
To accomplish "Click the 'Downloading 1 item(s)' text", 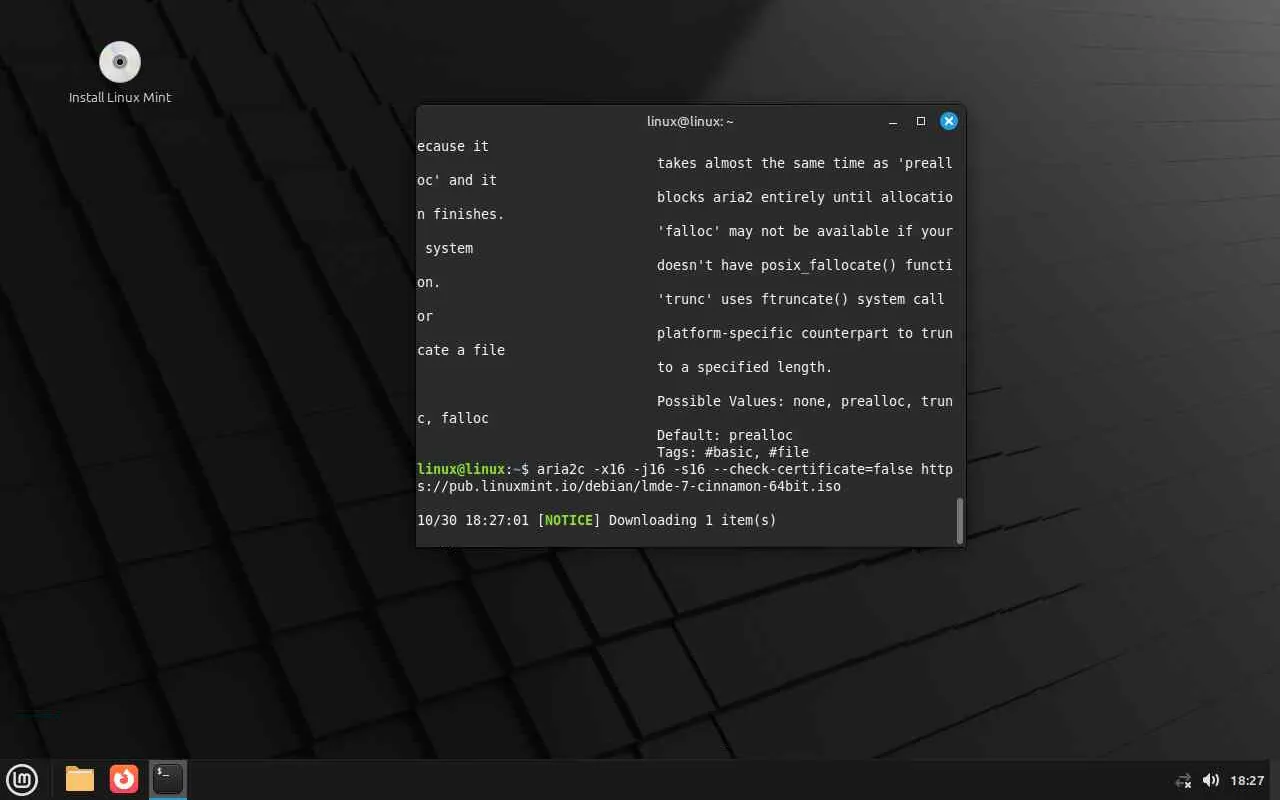I will (x=693, y=520).
